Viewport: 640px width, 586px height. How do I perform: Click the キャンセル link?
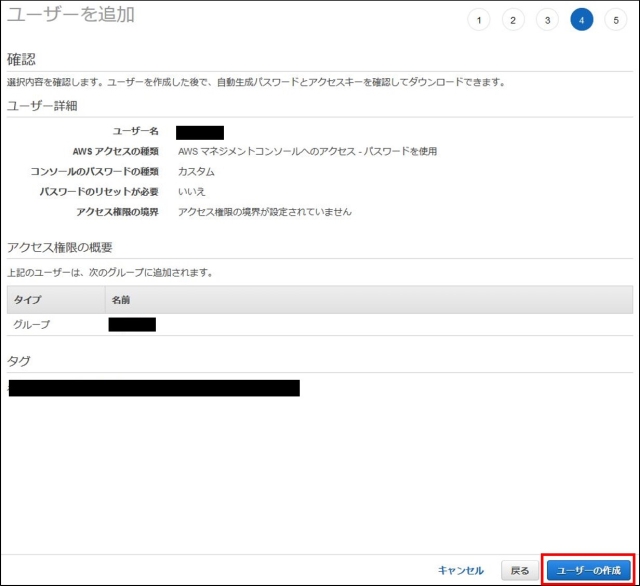click(x=460, y=570)
